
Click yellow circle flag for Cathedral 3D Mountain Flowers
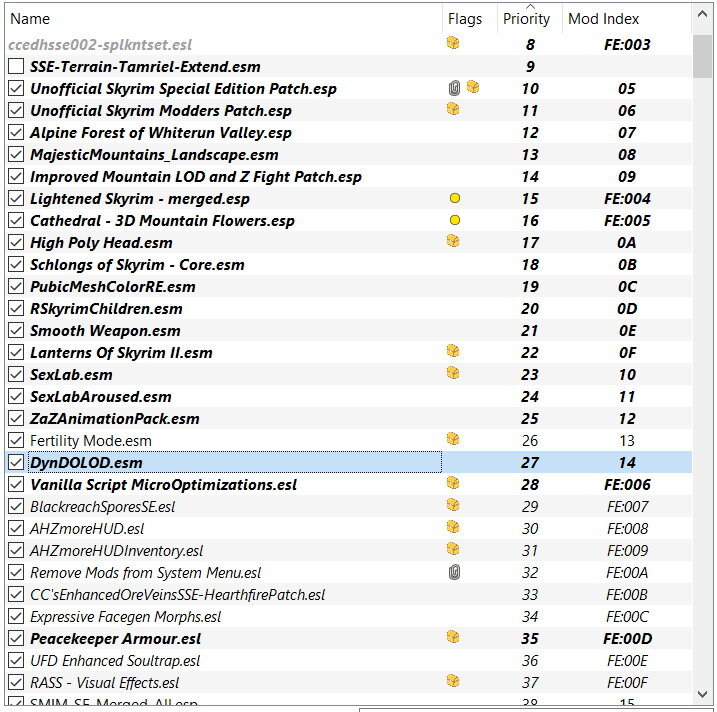pyautogui.click(x=455, y=220)
